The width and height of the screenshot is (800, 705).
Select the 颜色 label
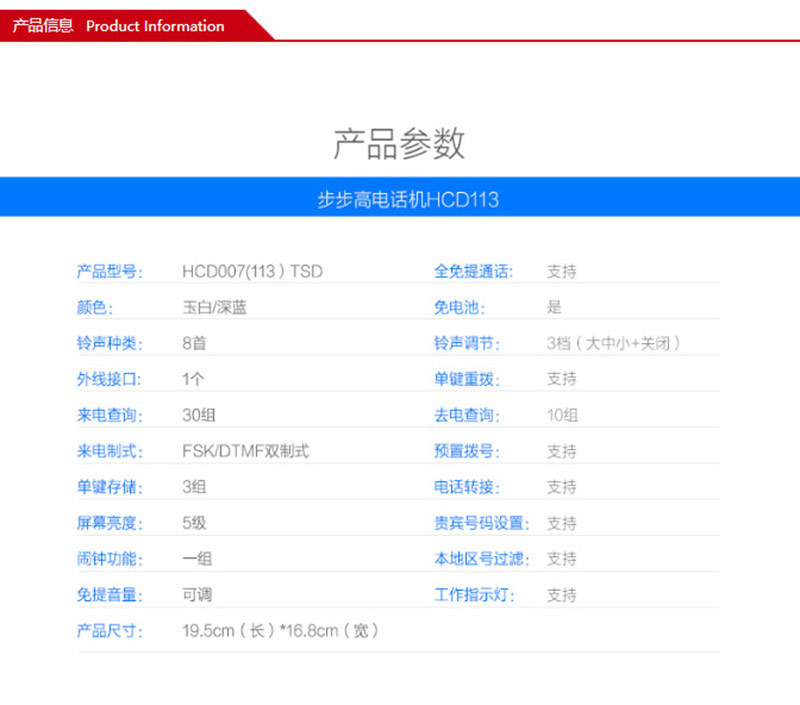95,307
